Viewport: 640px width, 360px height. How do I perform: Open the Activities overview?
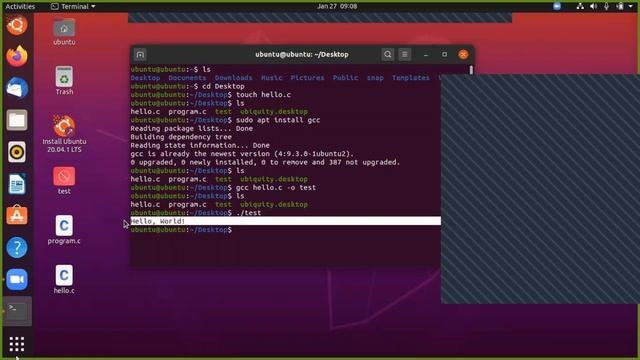click(20, 6)
